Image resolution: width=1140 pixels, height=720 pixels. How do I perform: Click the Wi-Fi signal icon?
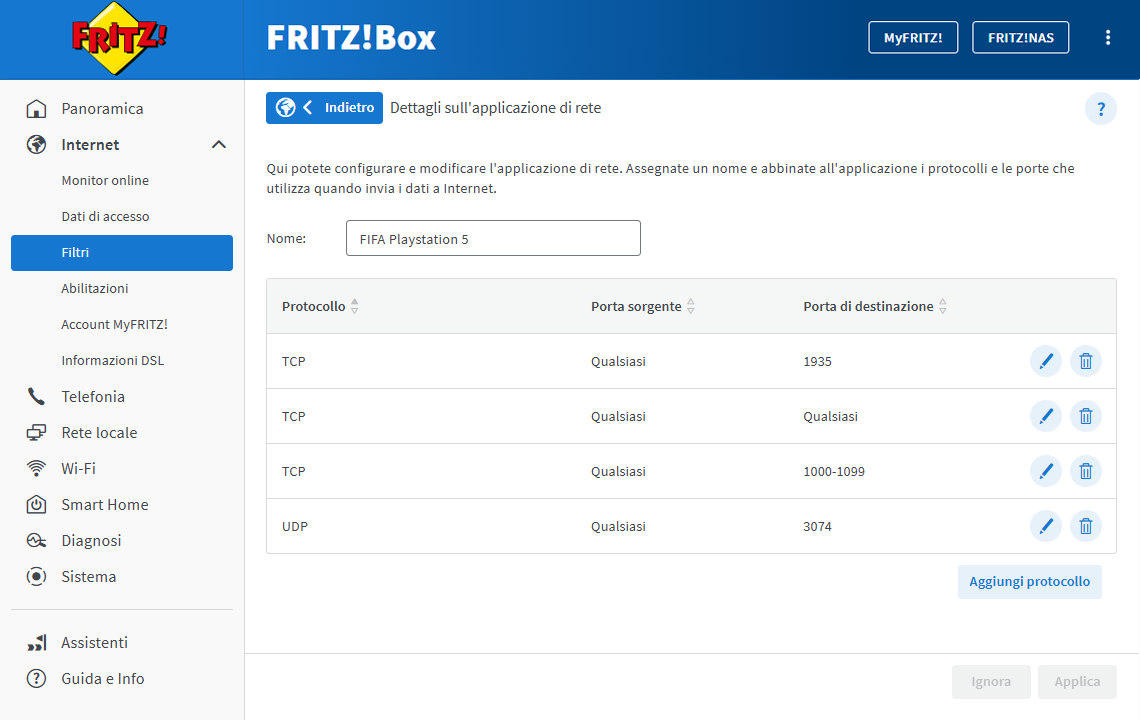click(x=36, y=468)
